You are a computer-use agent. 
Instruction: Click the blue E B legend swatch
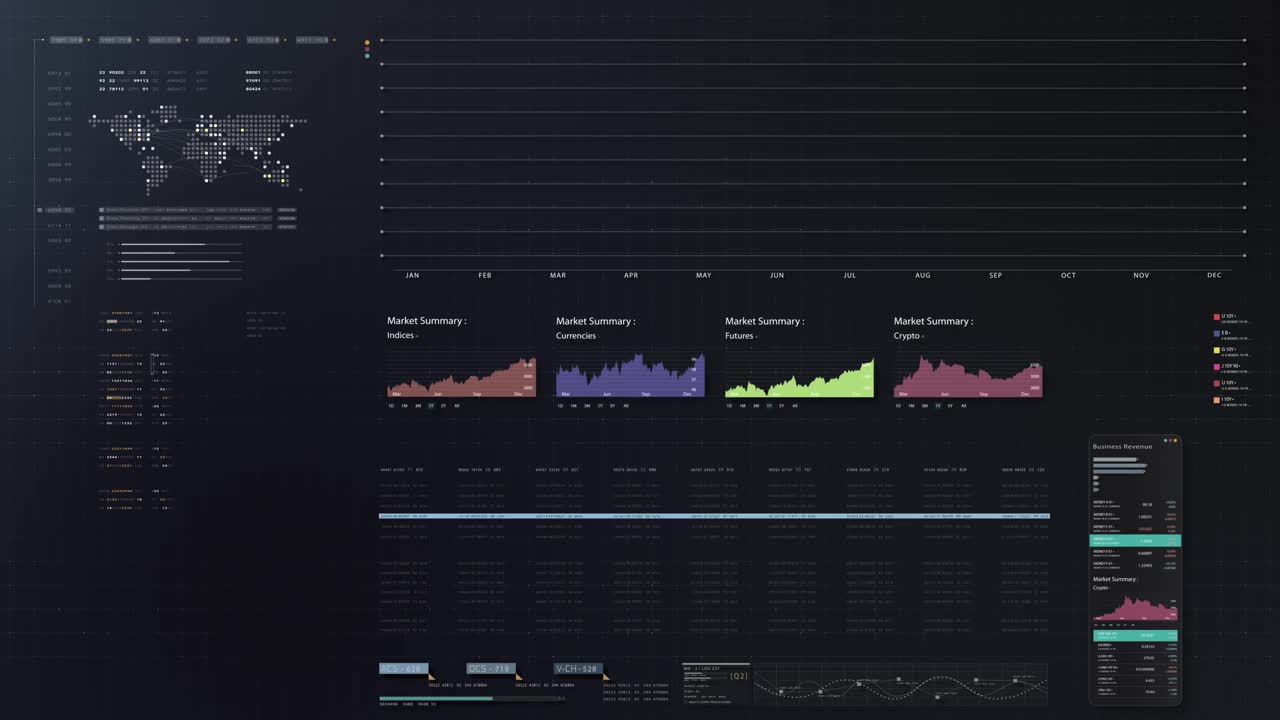[1217, 333]
